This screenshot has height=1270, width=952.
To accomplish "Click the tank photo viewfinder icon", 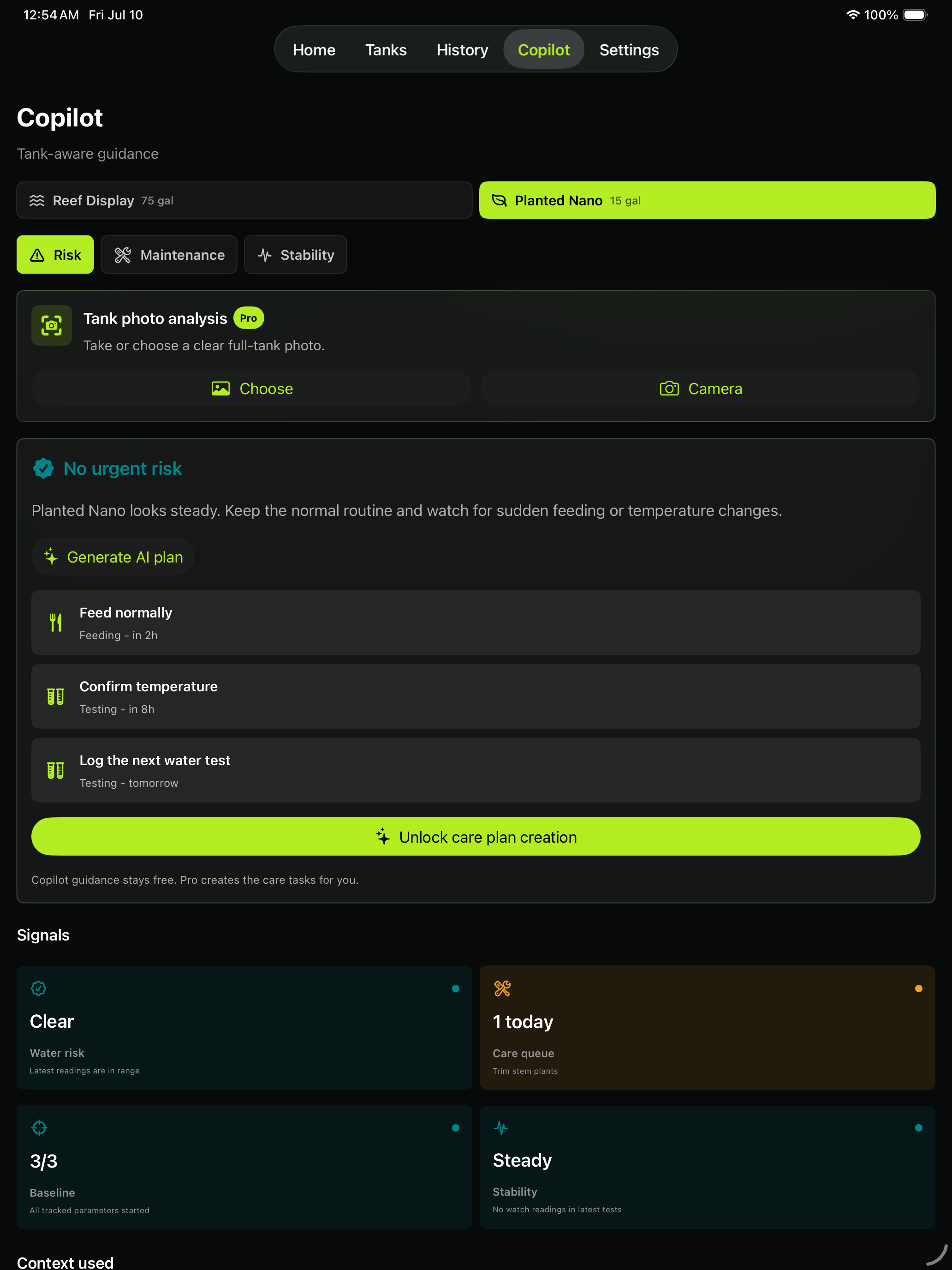I will tap(52, 325).
